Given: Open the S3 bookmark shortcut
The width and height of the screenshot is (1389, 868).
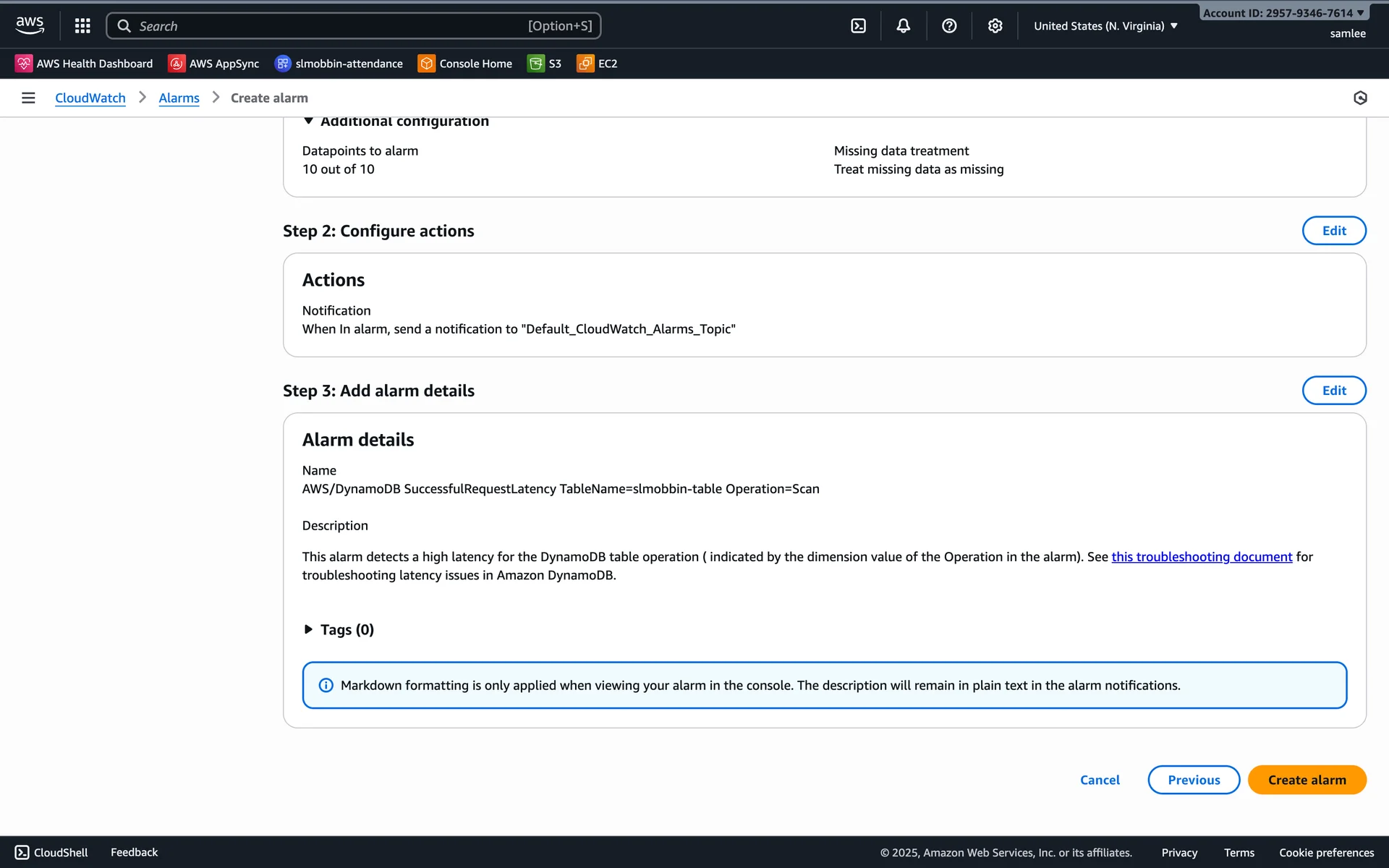Looking at the screenshot, I should pos(545,64).
